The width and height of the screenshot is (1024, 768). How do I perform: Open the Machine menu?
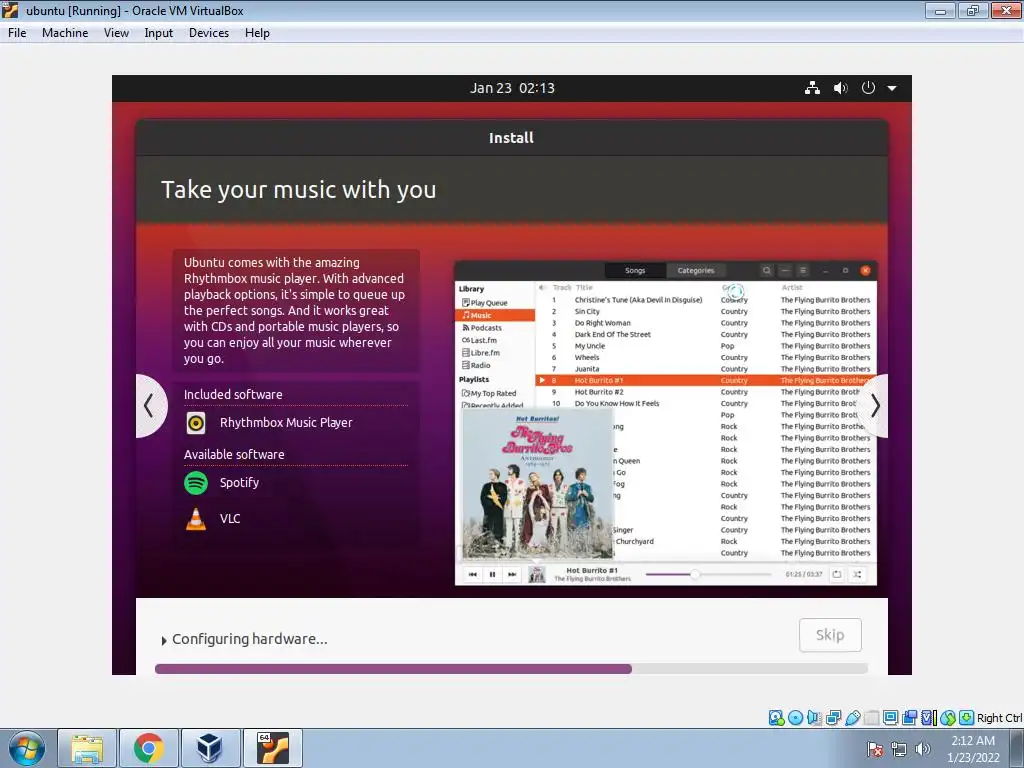65,33
